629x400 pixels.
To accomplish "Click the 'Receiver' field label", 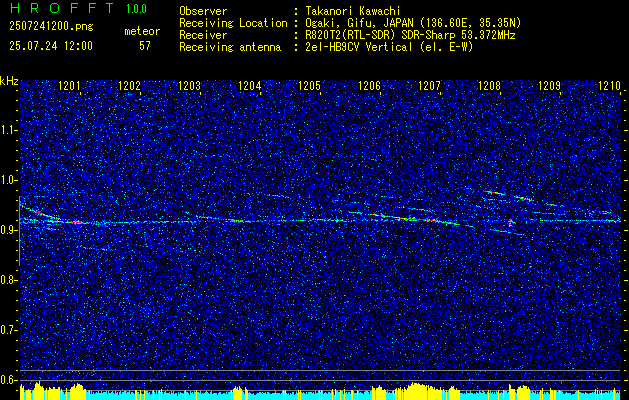I will tap(203, 35).
